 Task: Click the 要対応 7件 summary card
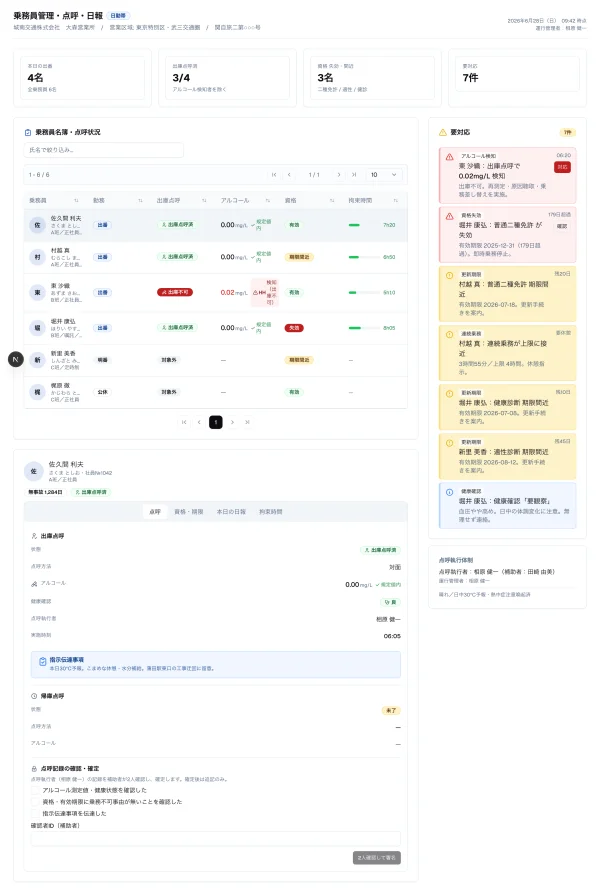tap(517, 78)
